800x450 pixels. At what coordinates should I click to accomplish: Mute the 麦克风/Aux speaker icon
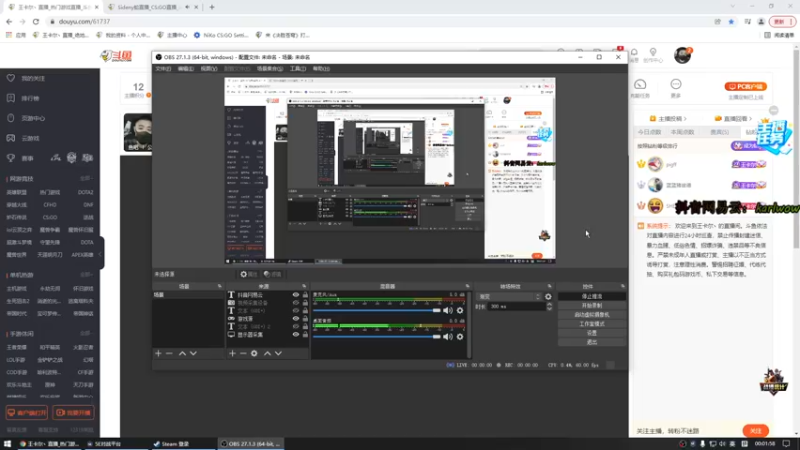[447, 310]
